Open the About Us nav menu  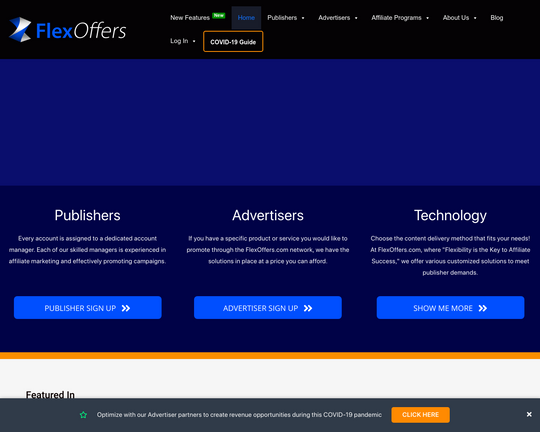(x=456, y=18)
